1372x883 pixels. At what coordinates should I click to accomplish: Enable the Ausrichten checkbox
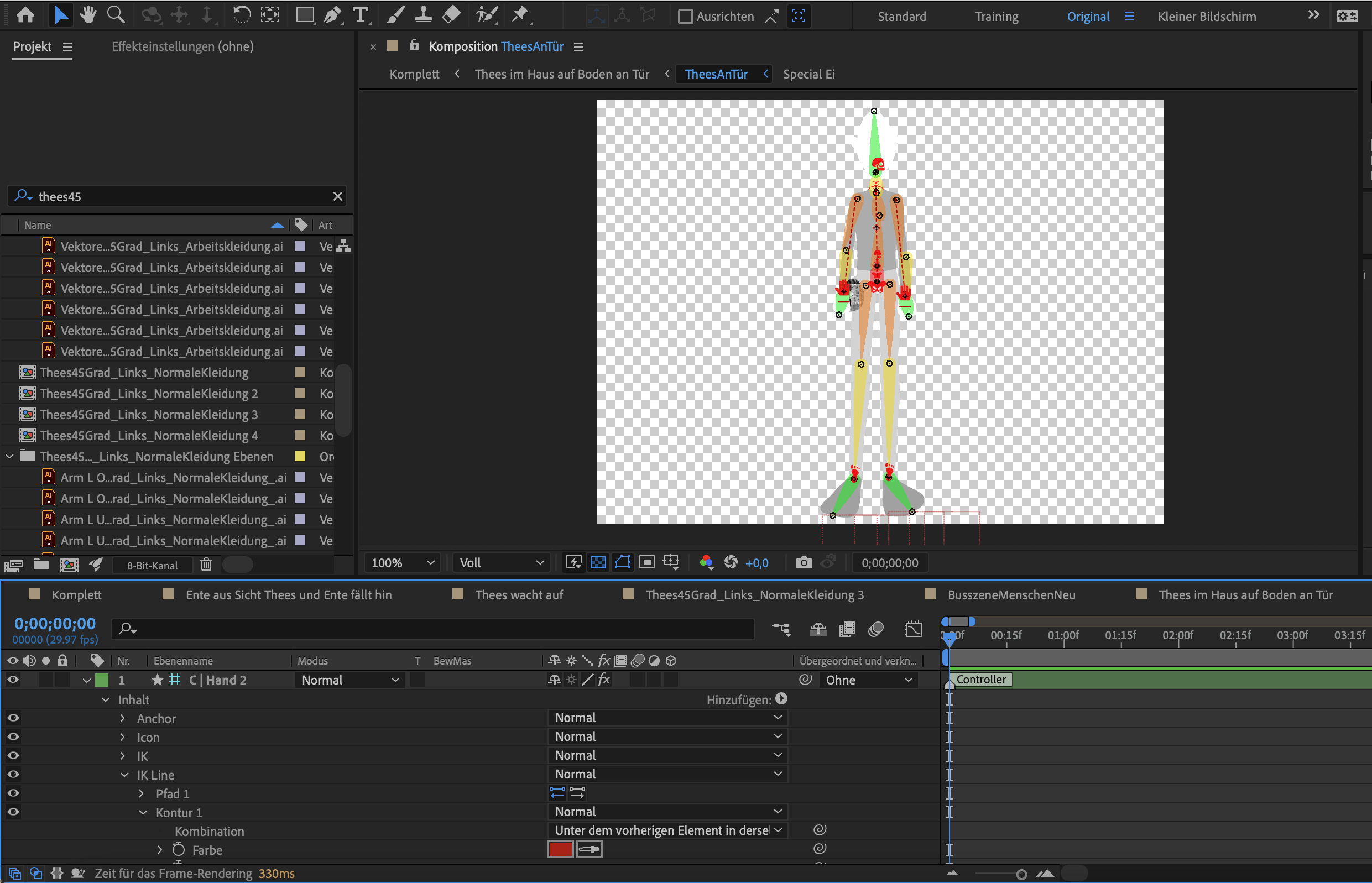[685, 17]
